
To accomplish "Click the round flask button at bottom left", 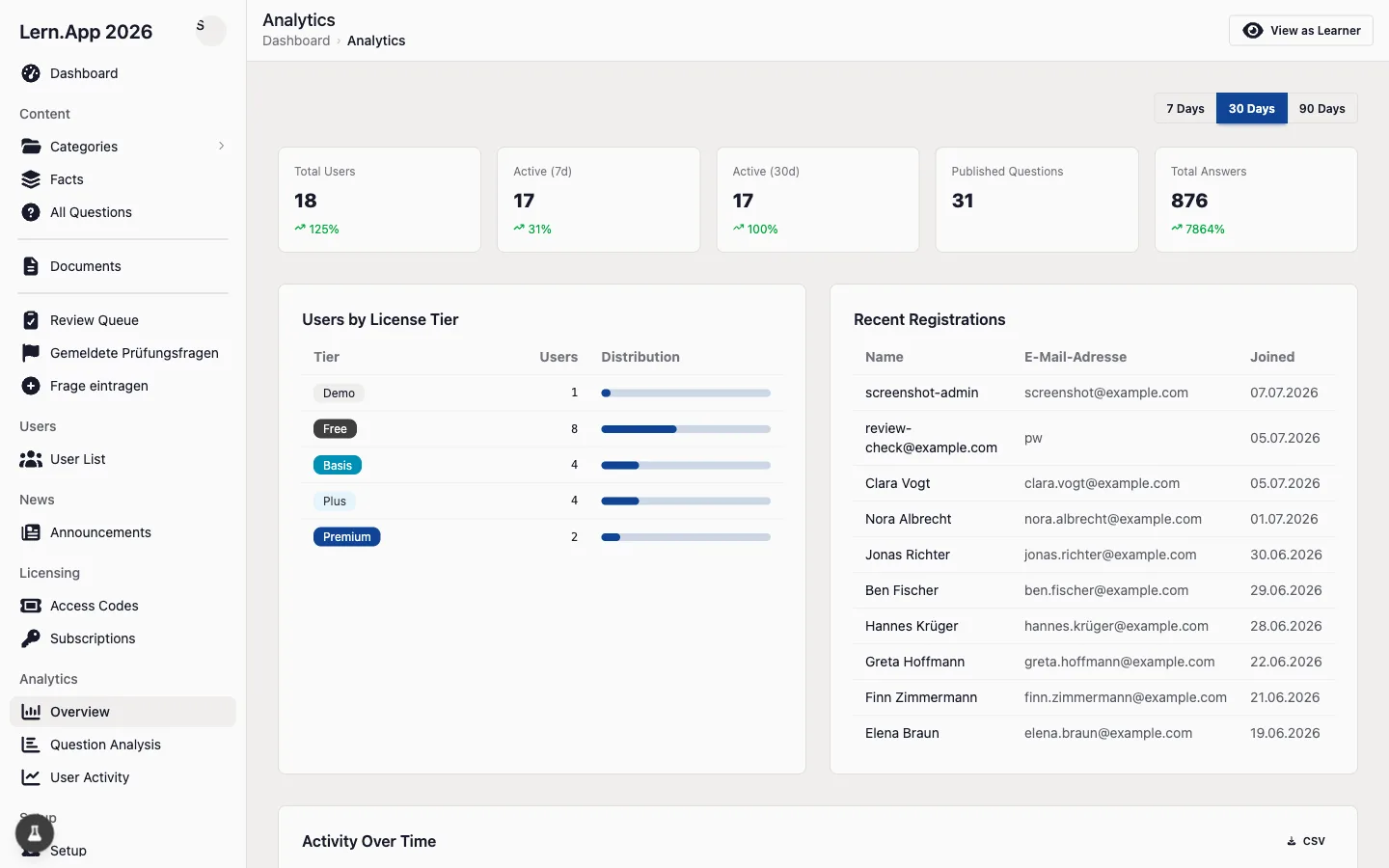I will point(35,832).
